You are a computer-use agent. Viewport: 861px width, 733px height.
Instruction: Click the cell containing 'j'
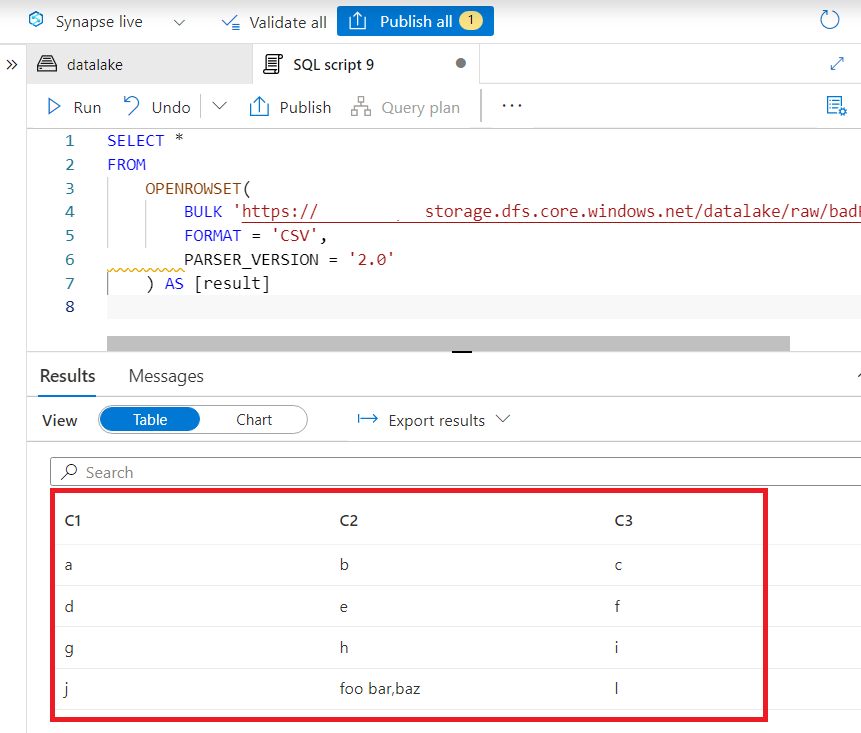(66, 689)
